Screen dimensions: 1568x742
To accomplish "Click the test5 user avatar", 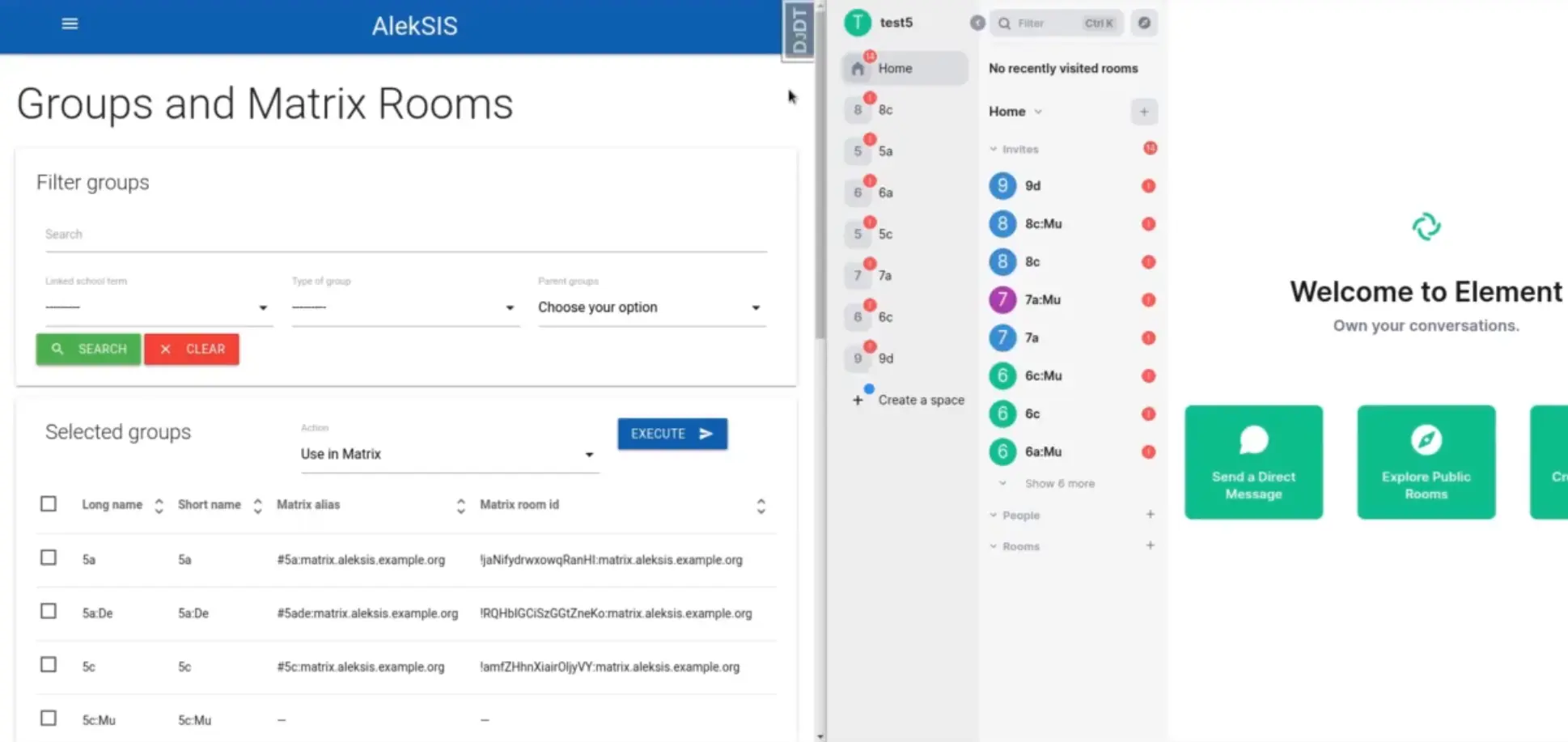I will [x=857, y=23].
